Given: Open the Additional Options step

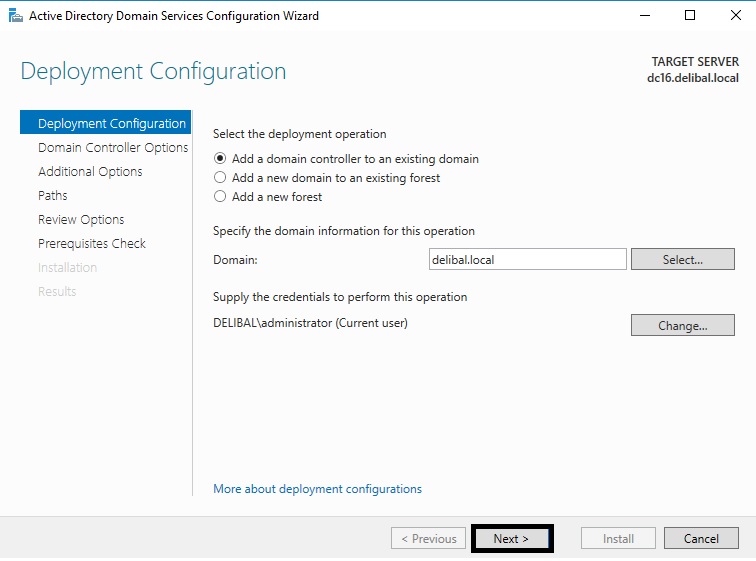Looking at the screenshot, I should point(90,172).
